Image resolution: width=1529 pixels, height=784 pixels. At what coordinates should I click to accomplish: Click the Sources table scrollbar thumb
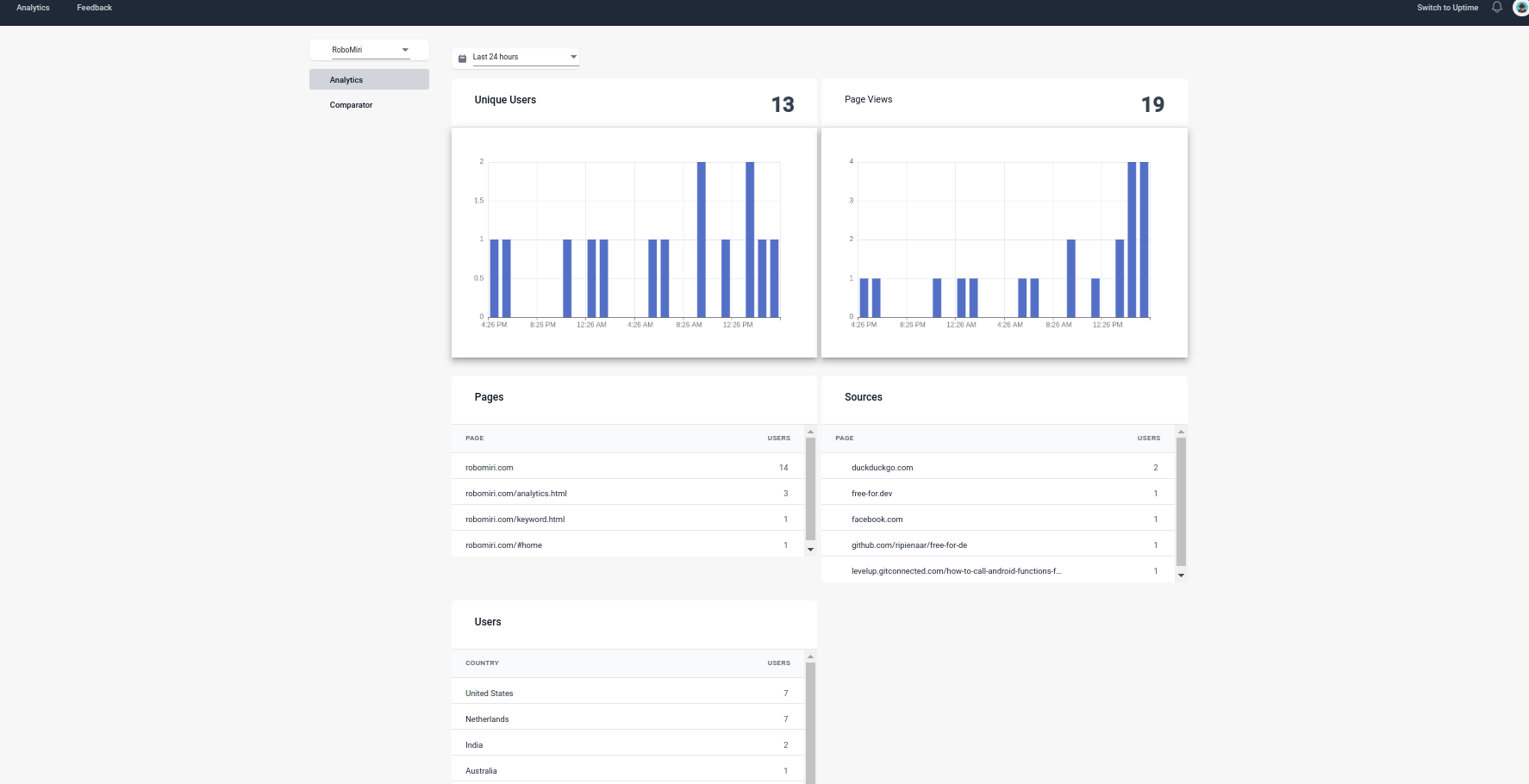coord(1181,502)
